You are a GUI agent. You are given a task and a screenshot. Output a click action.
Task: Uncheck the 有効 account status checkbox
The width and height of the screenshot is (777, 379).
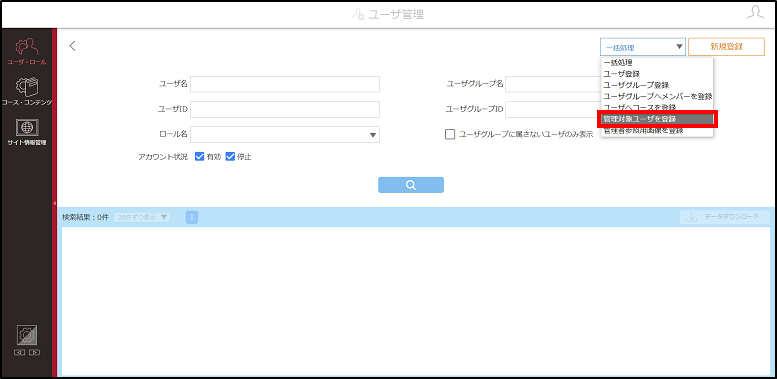click(x=200, y=157)
